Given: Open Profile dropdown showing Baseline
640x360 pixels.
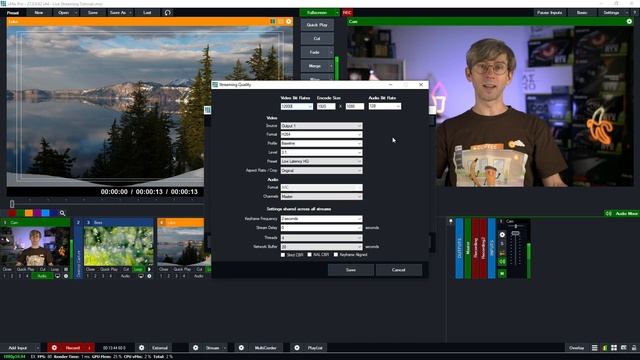Looking at the screenshot, I should click(x=321, y=144).
